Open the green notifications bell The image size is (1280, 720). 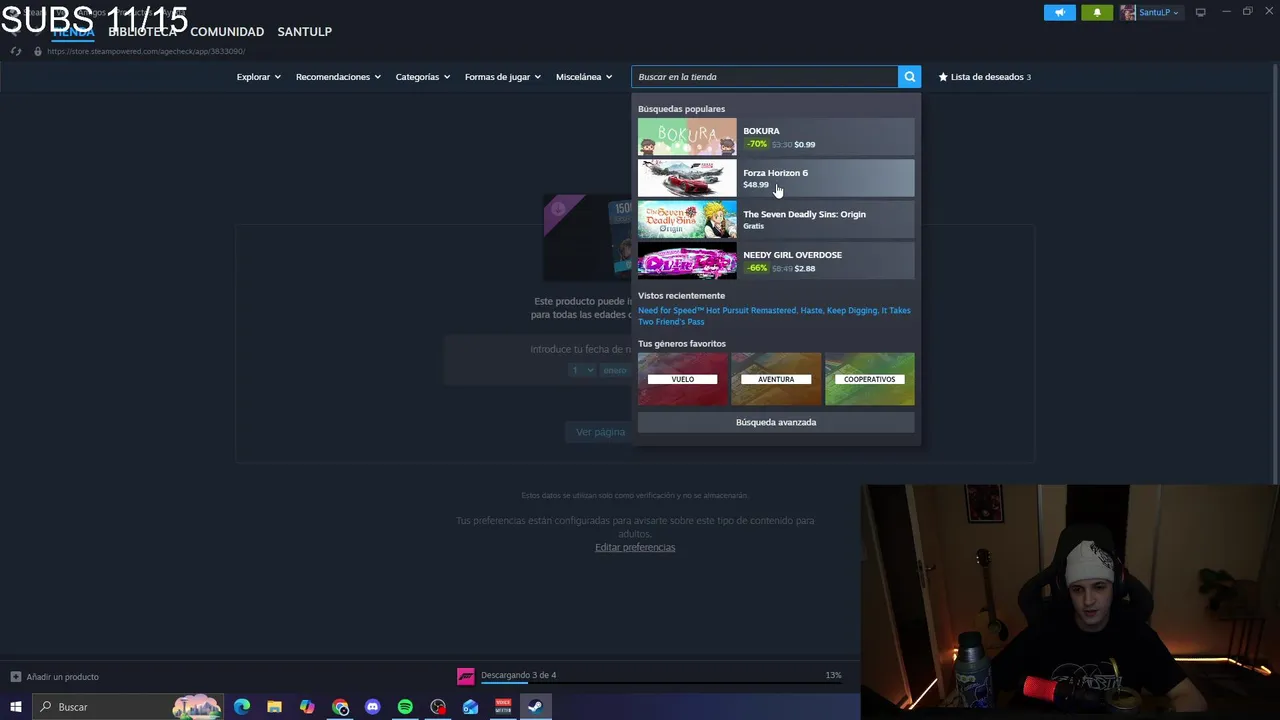pyautogui.click(x=1097, y=12)
